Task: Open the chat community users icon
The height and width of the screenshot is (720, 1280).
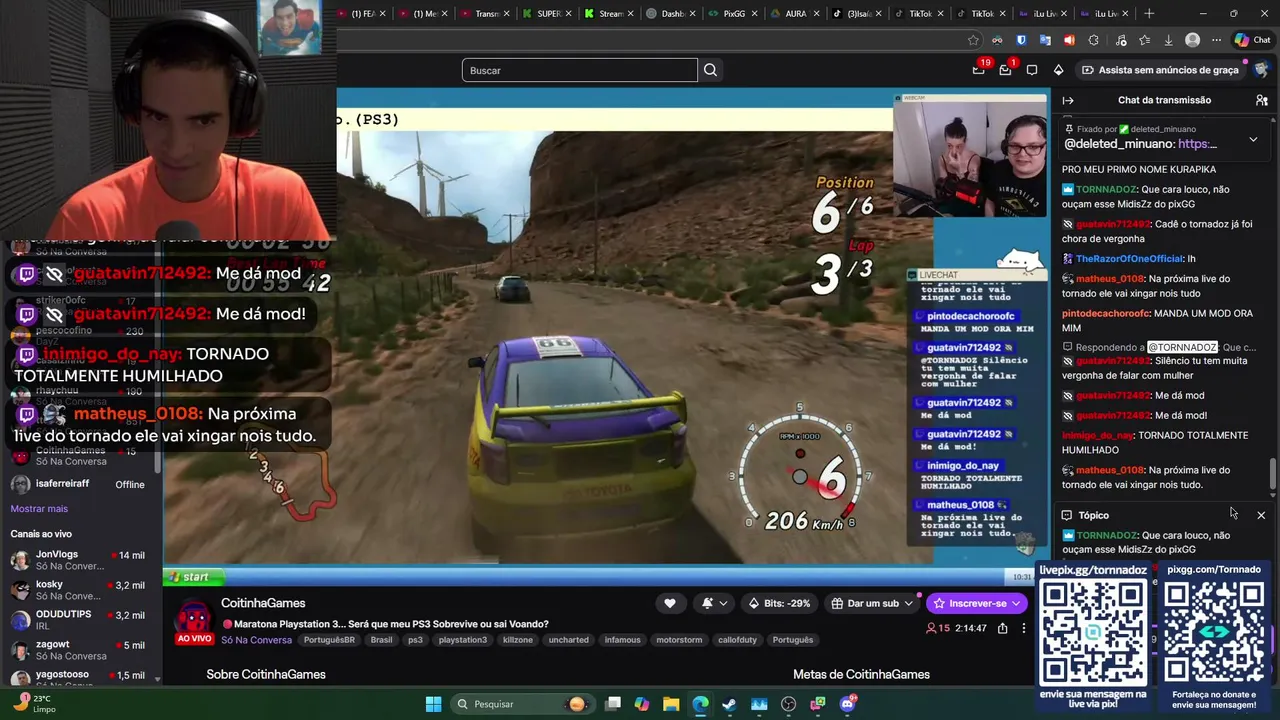Action: [1262, 100]
